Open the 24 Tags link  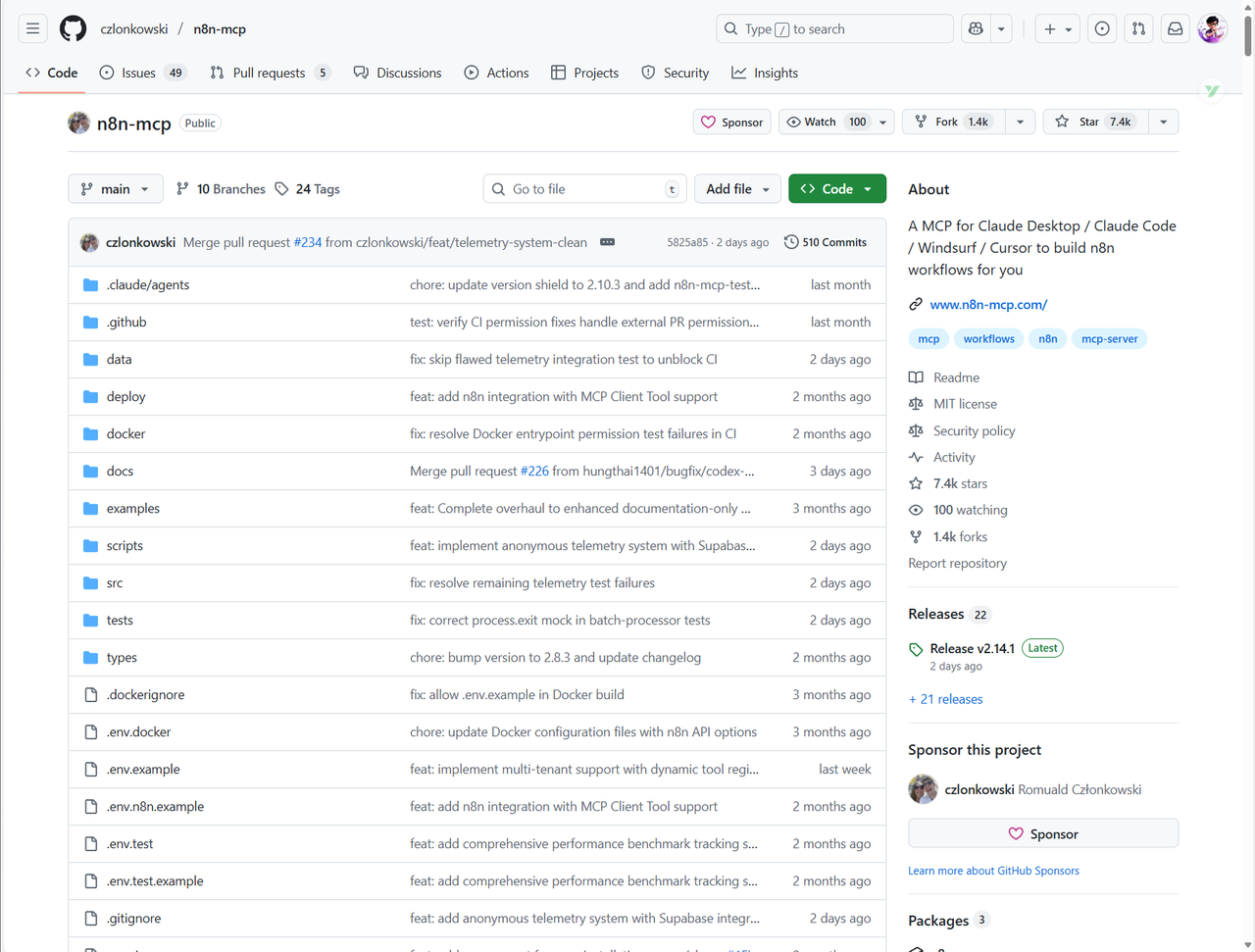tap(307, 188)
